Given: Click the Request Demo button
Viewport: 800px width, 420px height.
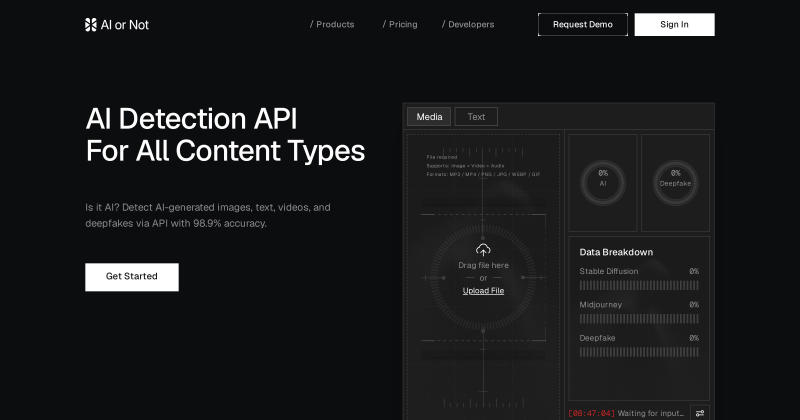Looking at the screenshot, I should pyautogui.click(x=583, y=24).
